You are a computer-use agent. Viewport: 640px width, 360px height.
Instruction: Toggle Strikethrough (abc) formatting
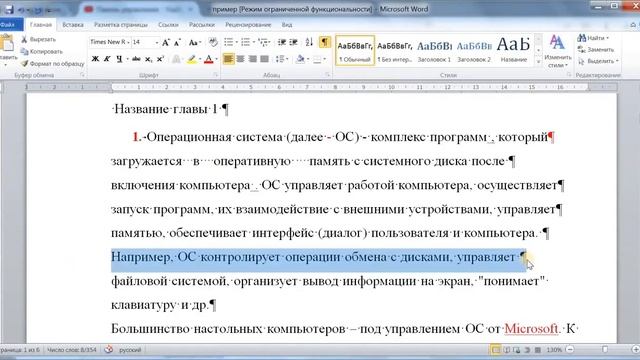click(x=136, y=59)
